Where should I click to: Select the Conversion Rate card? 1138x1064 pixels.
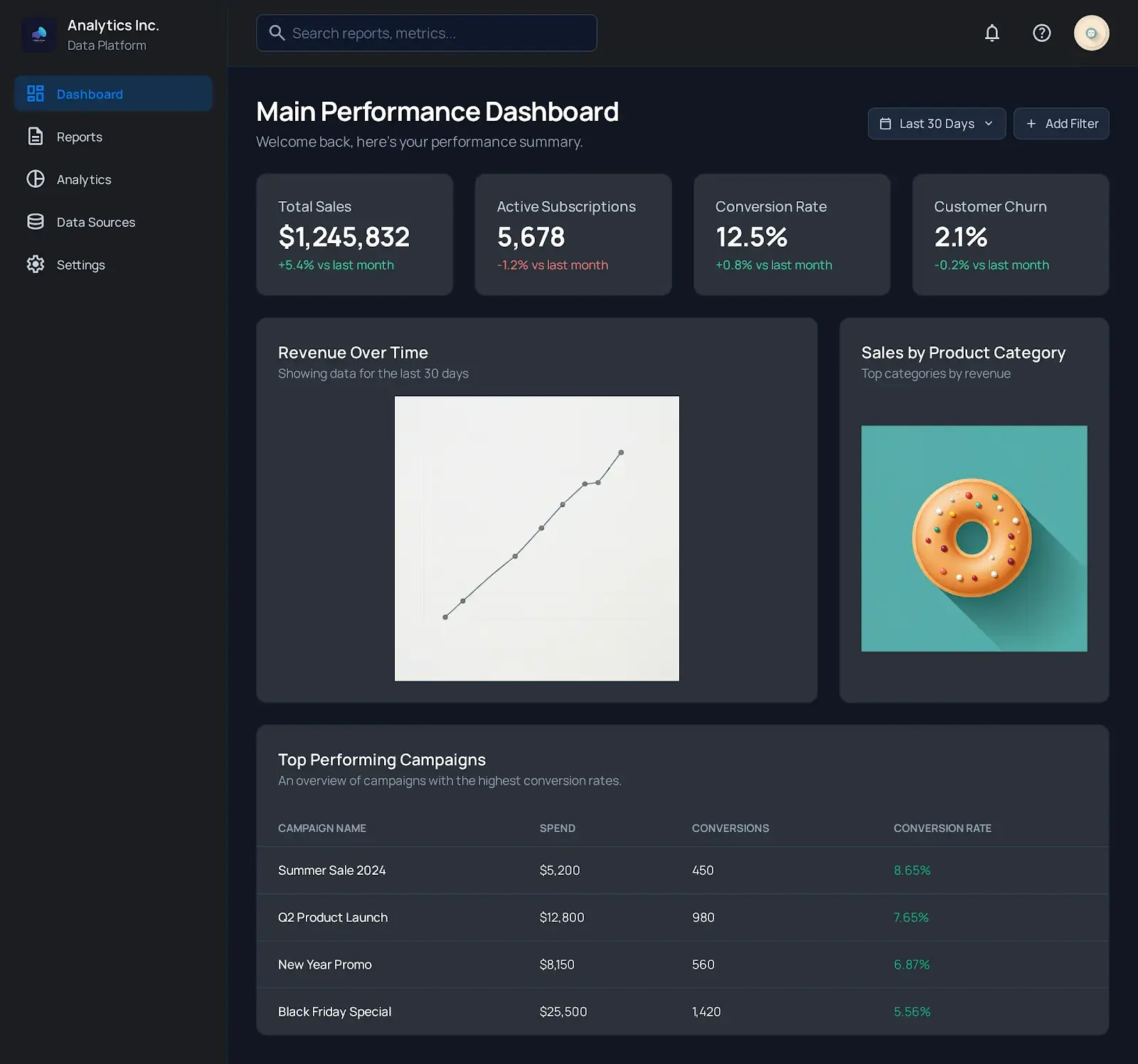coord(792,235)
